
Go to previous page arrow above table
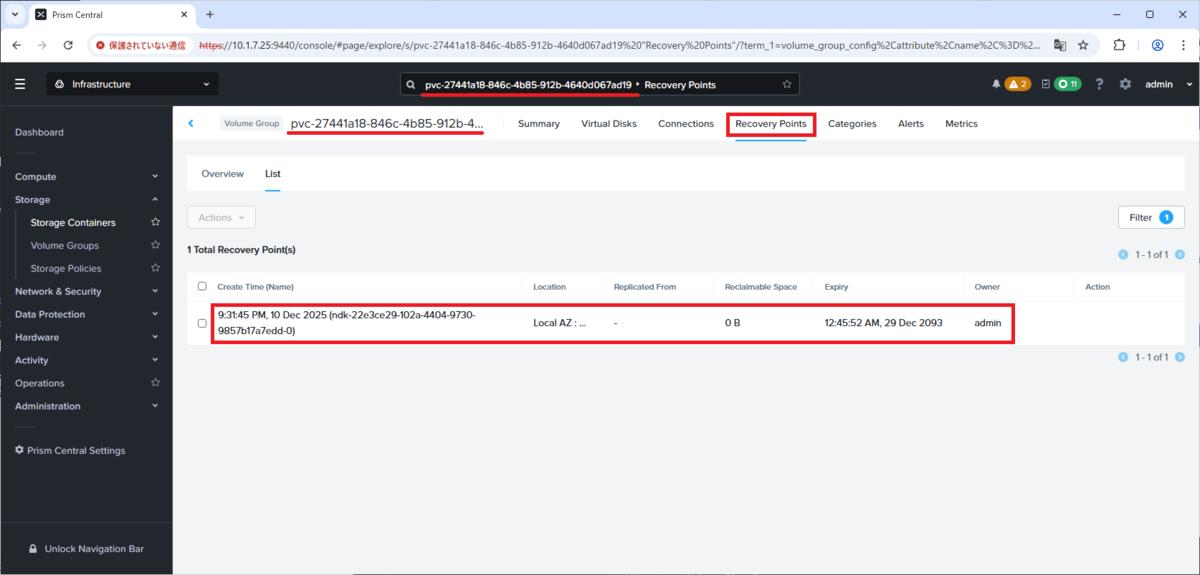[x=1123, y=254]
